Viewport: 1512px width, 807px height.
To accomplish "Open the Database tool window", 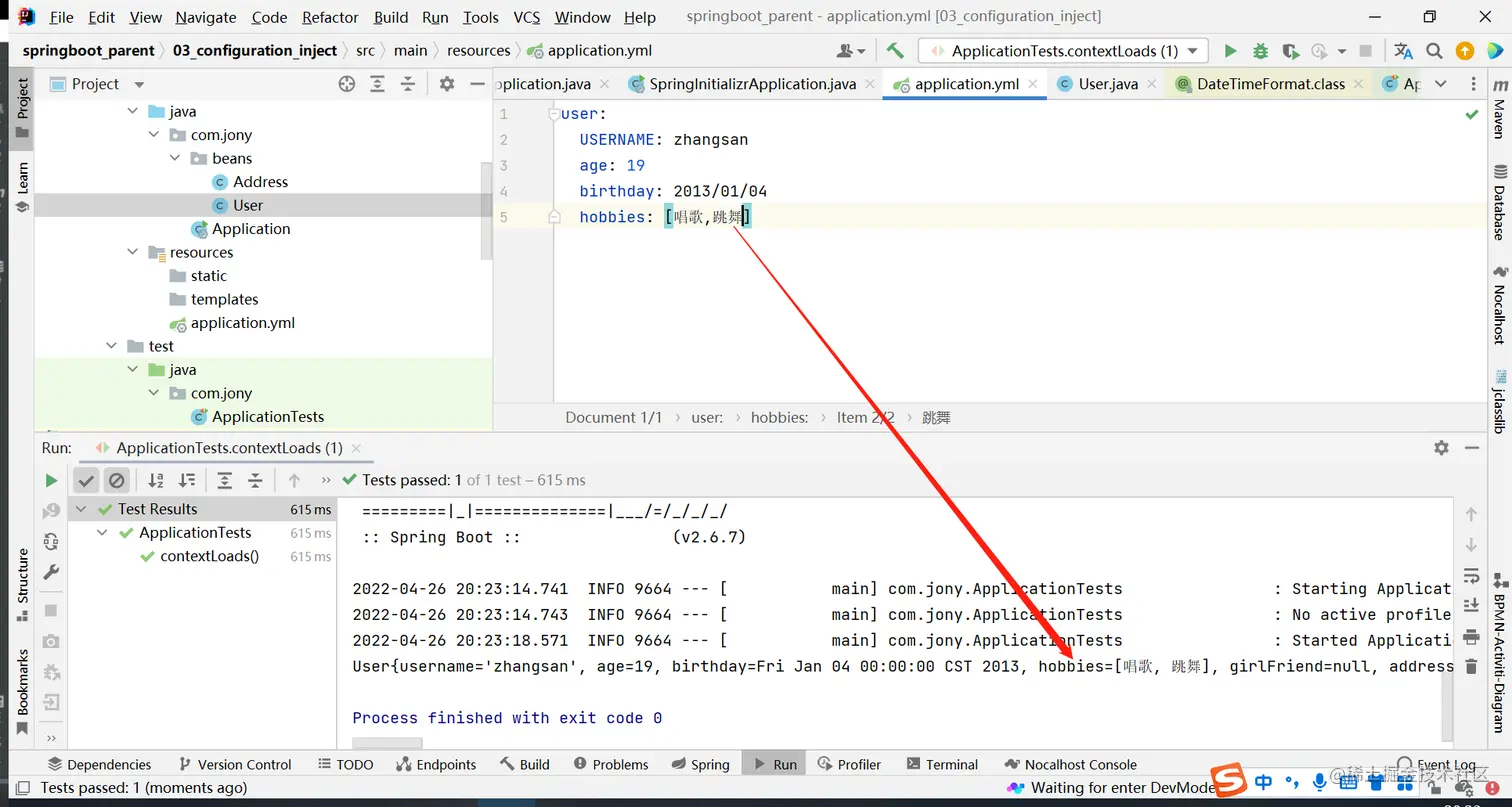I will tap(1499, 204).
